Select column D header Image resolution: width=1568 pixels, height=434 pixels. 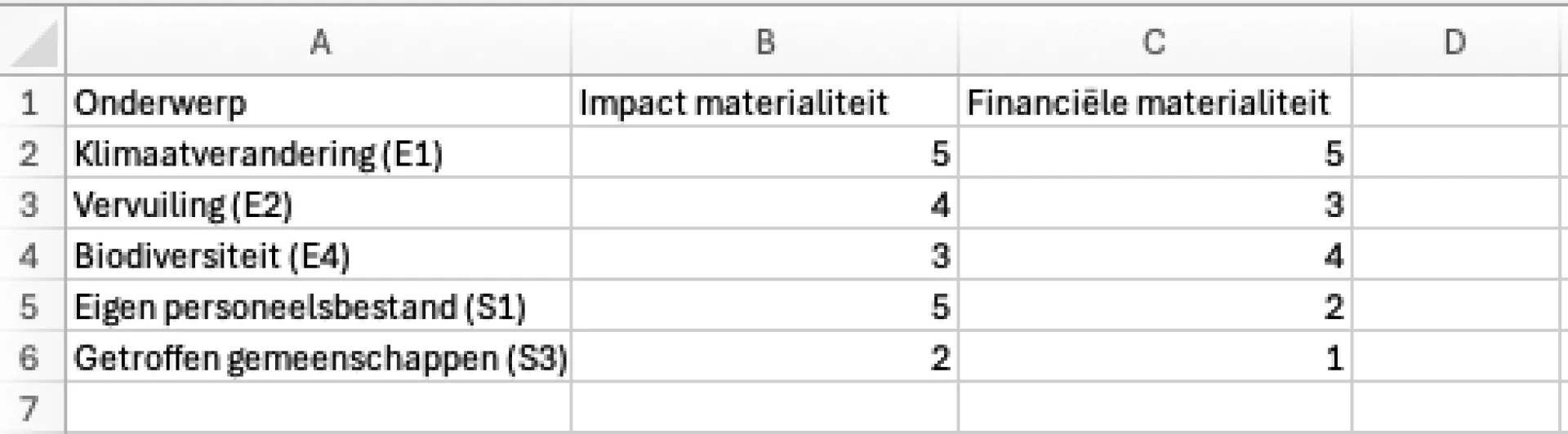pyautogui.click(x=1454, y=42)
